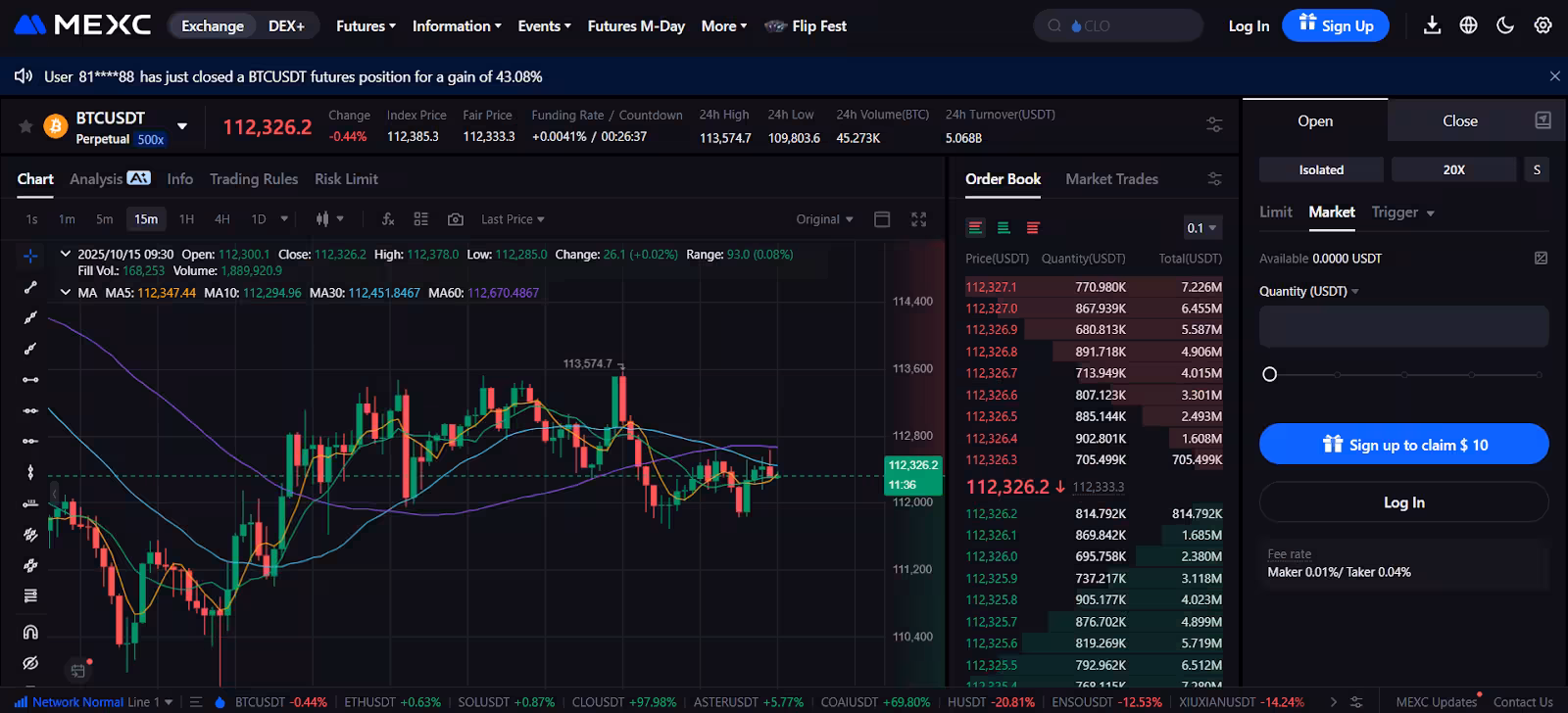Switch to the Info tab
Viewport: 1568px width, 713px height.
click(179, 178)
